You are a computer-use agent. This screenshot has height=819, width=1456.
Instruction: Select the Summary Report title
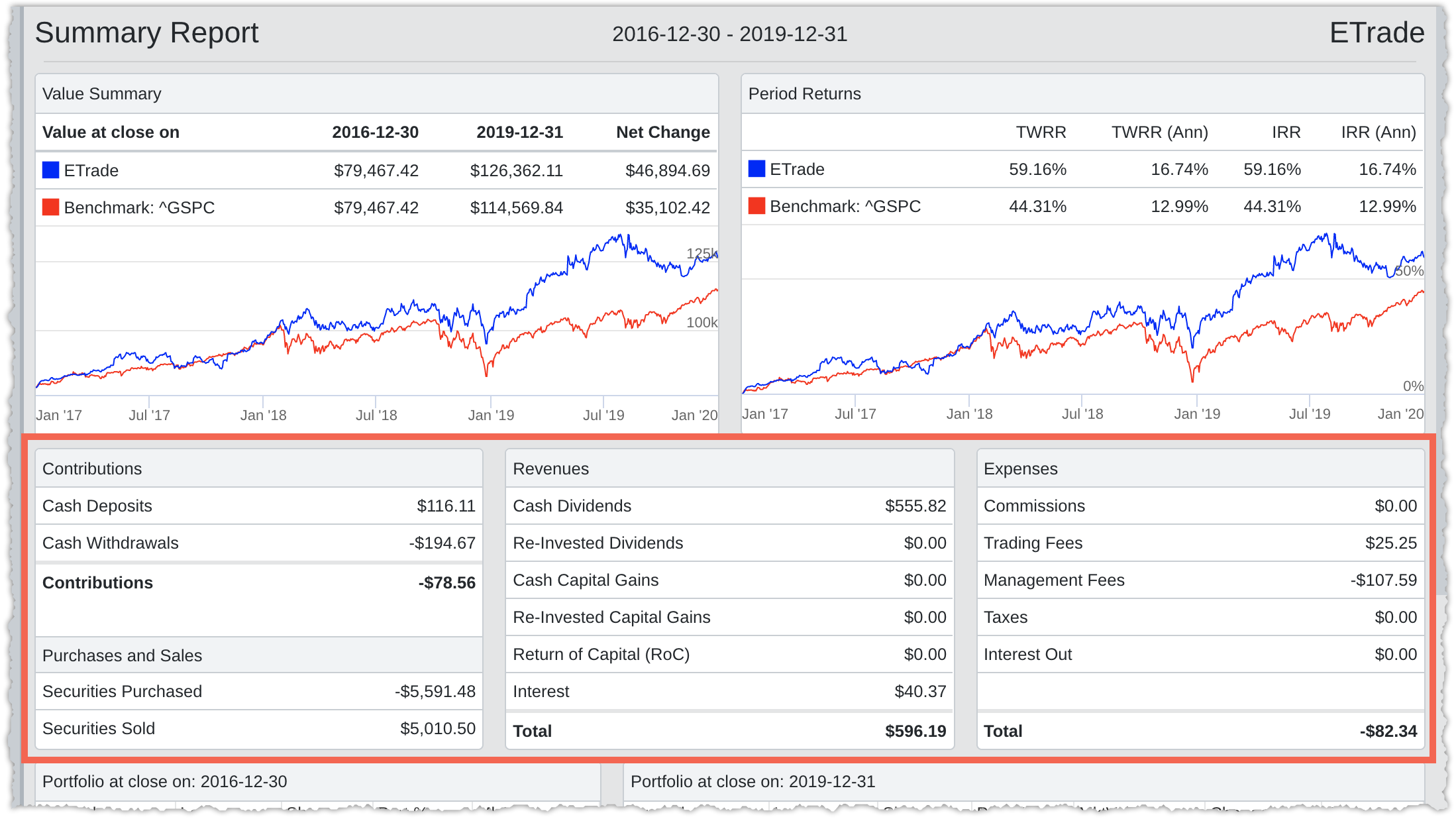click(x=146, y=32)
